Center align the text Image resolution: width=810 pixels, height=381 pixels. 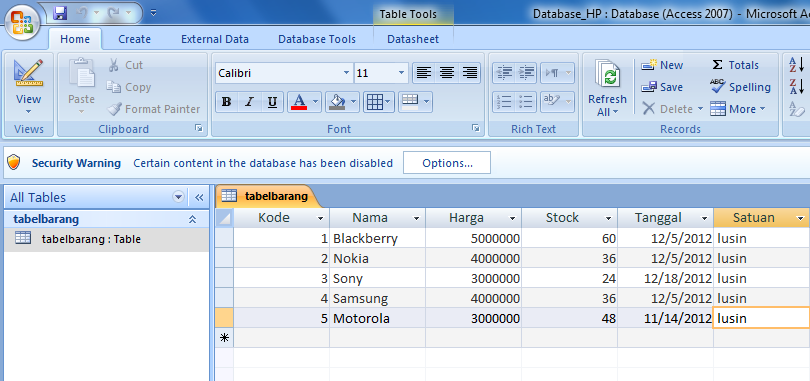pyautogui.click(x=447, y=73)
